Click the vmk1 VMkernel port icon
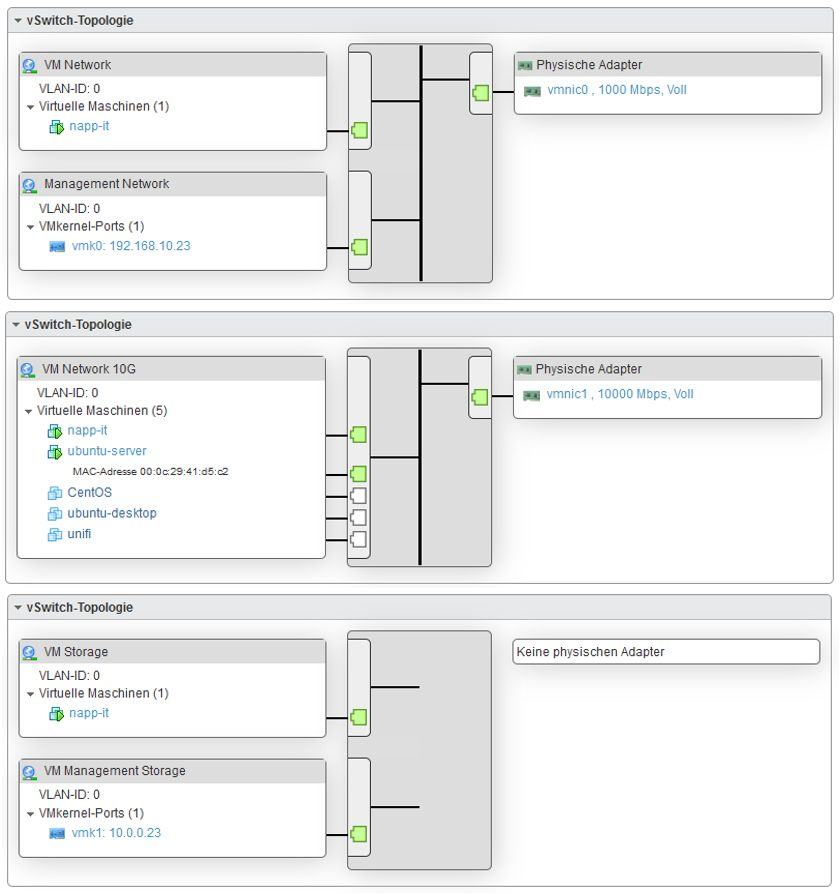 tap(57, 833)
